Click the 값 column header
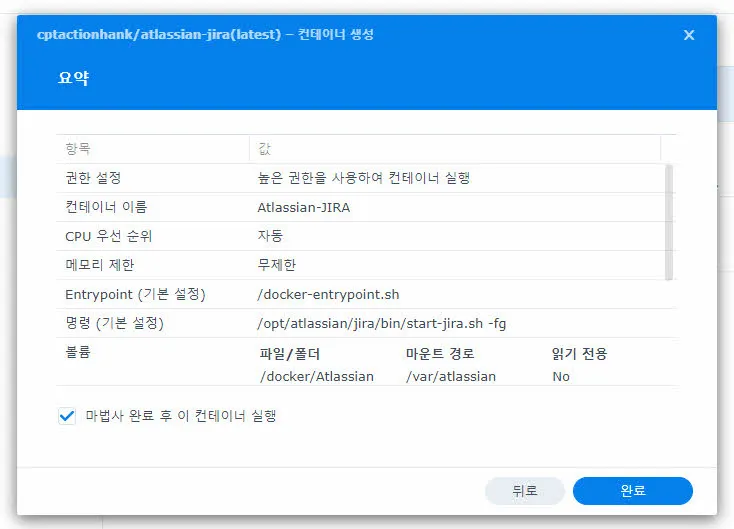This screenshot has height=529, width=734. click(455, 149)
